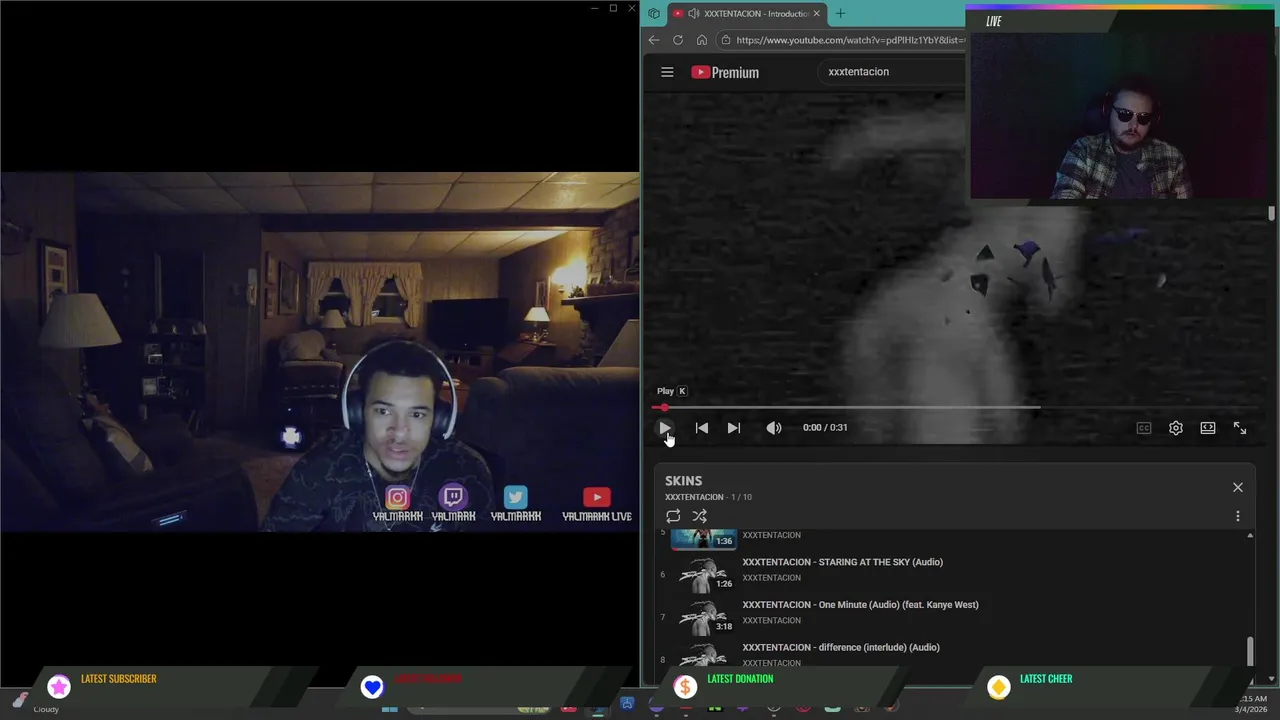Skip to previous video in player
The image size is (1280, 720).
(702, 428)
